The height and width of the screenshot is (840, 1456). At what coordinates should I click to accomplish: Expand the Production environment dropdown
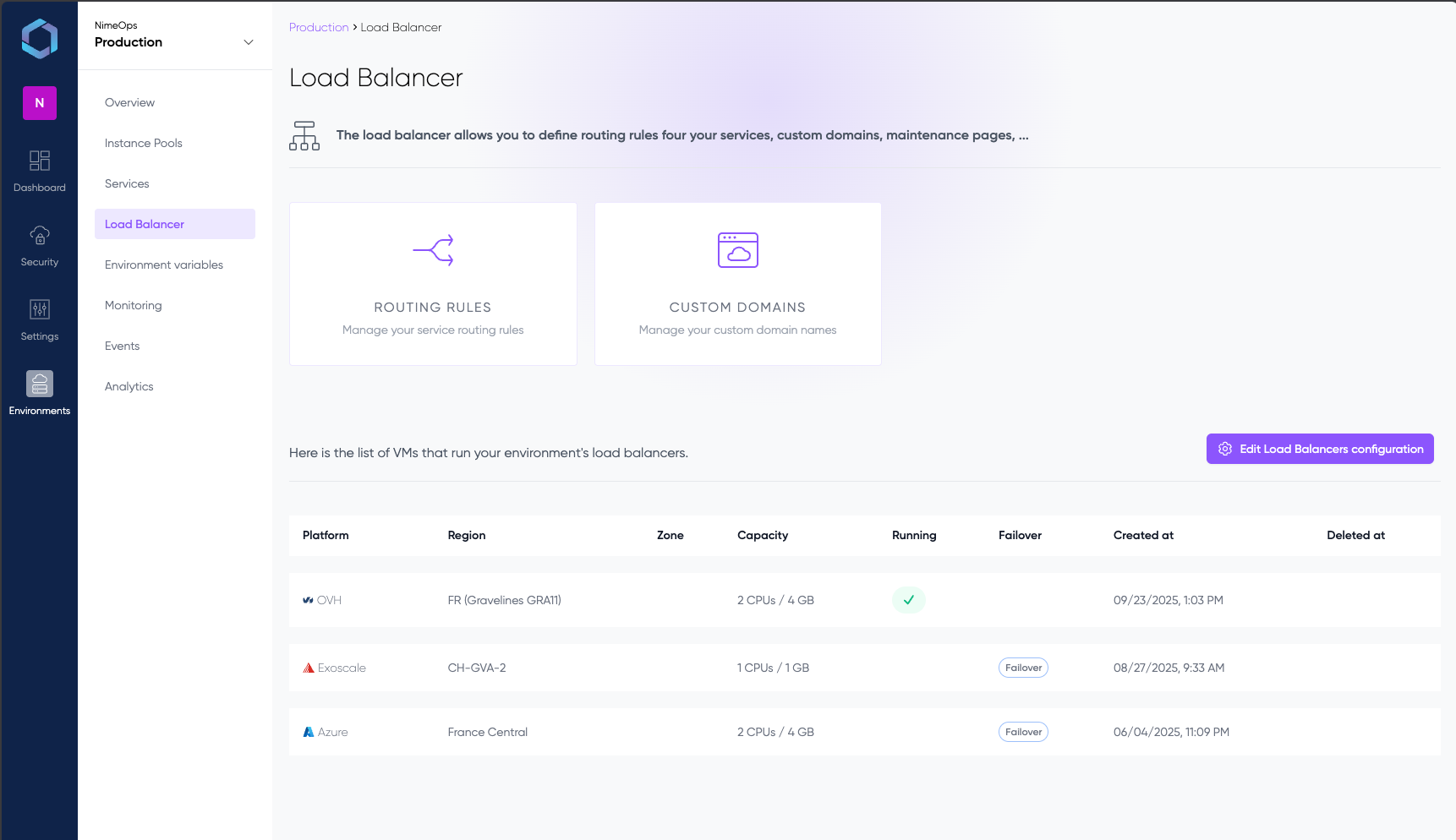coord(248,42)
